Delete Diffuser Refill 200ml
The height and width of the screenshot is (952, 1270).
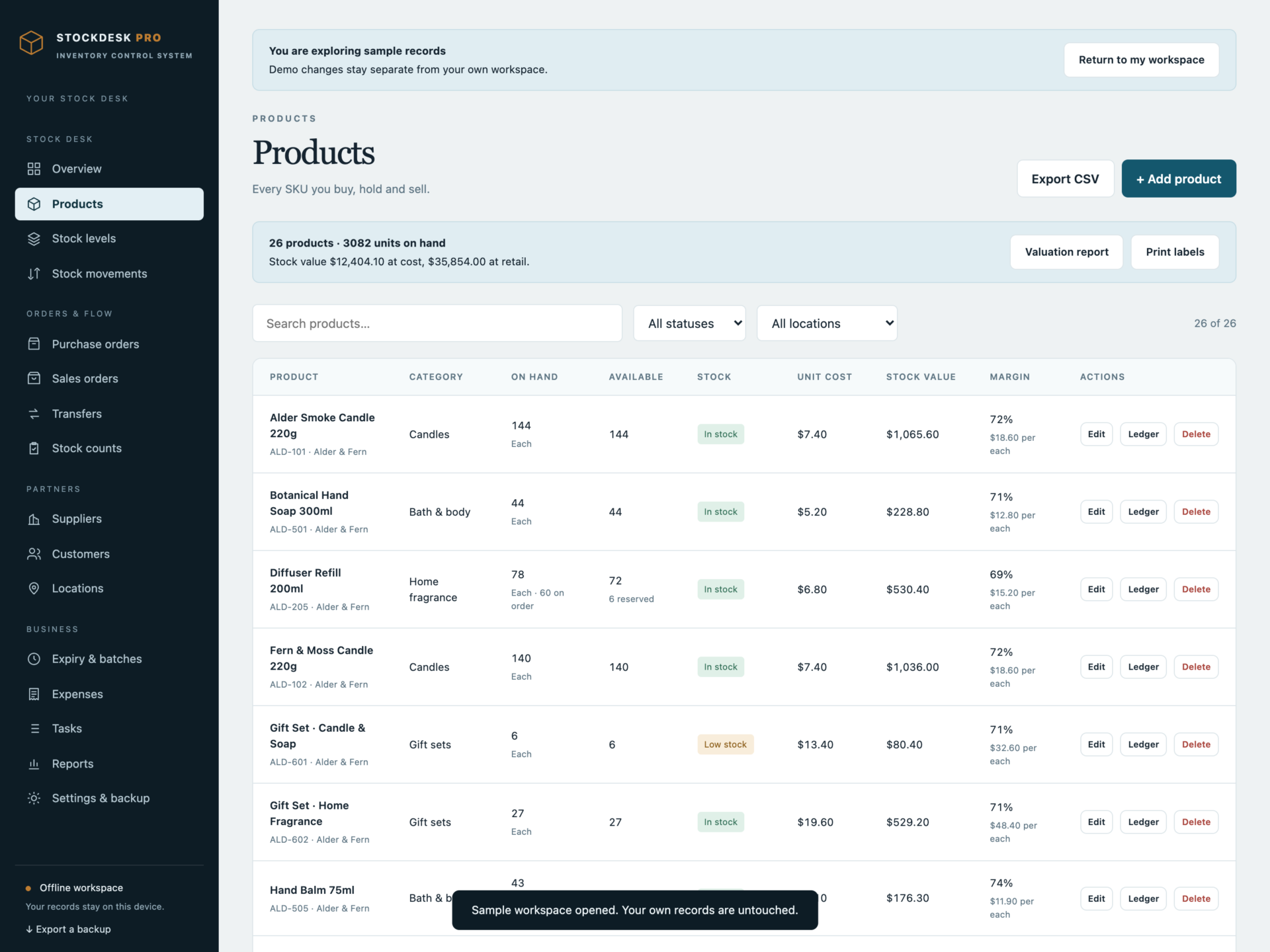coord(1196,589)
